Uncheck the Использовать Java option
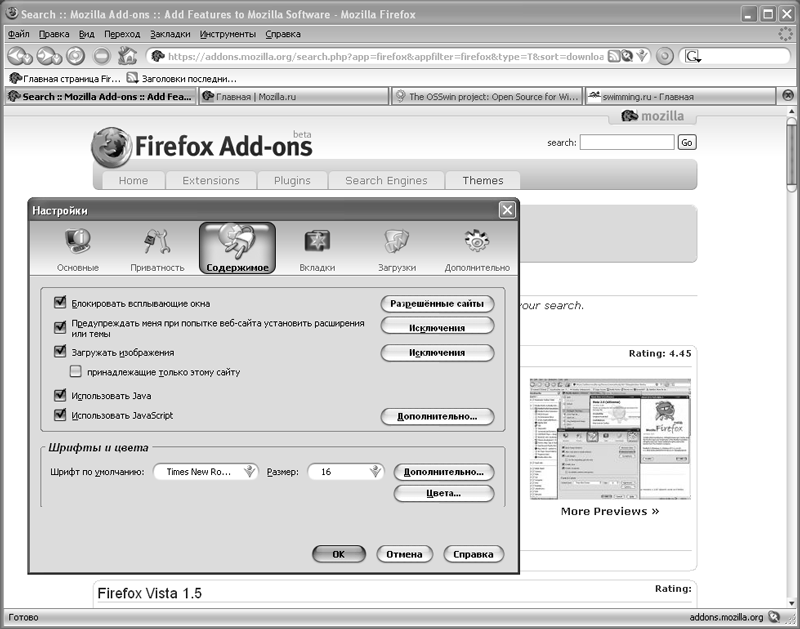 tap(60, 396)
